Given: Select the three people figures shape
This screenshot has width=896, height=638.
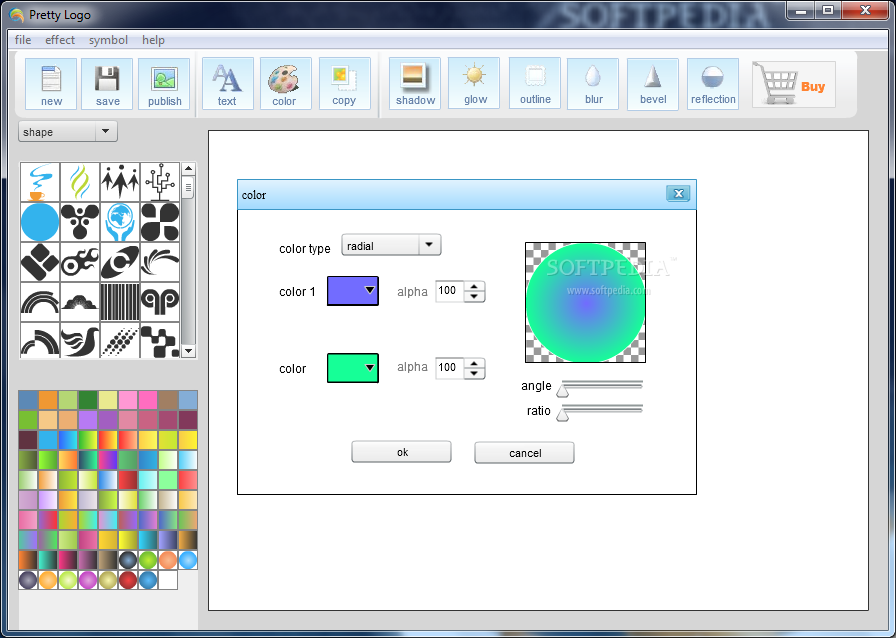Looking at the screenshot, I should click(120, 182).
